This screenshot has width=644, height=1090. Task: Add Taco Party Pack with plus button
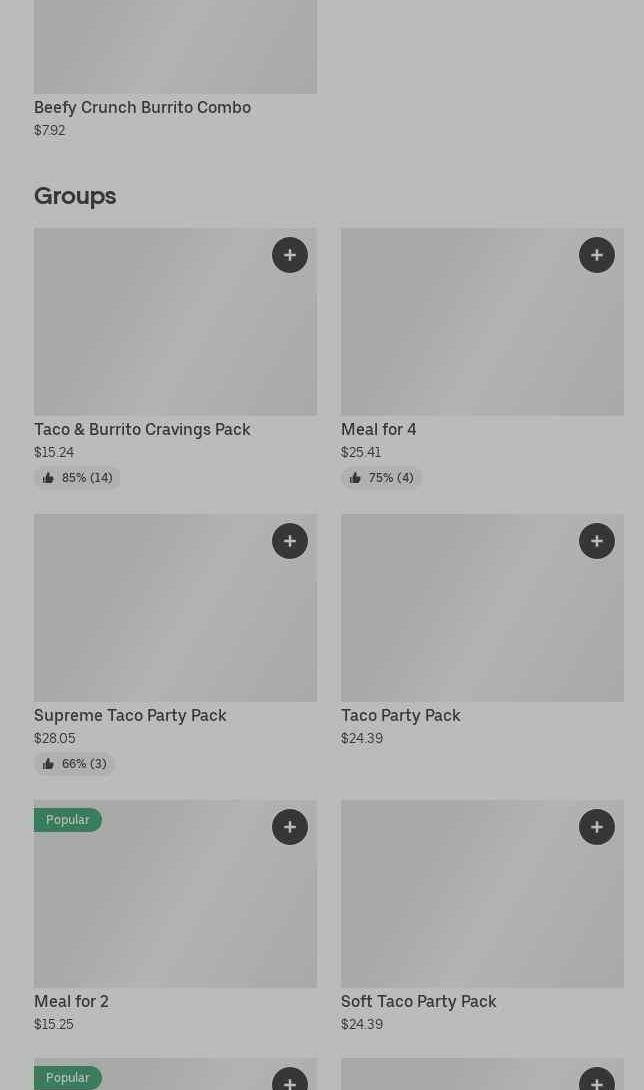point(597,541)
